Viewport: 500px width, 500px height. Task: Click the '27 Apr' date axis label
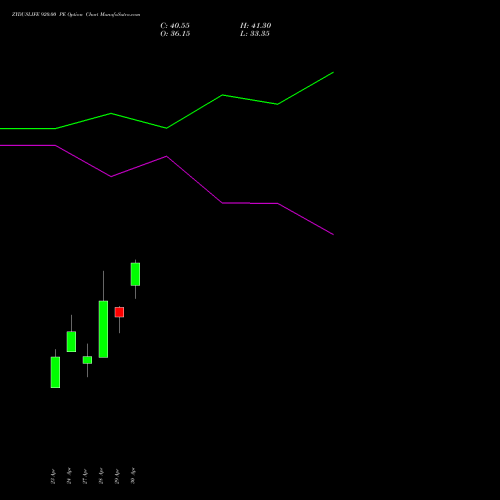(85, 476)
